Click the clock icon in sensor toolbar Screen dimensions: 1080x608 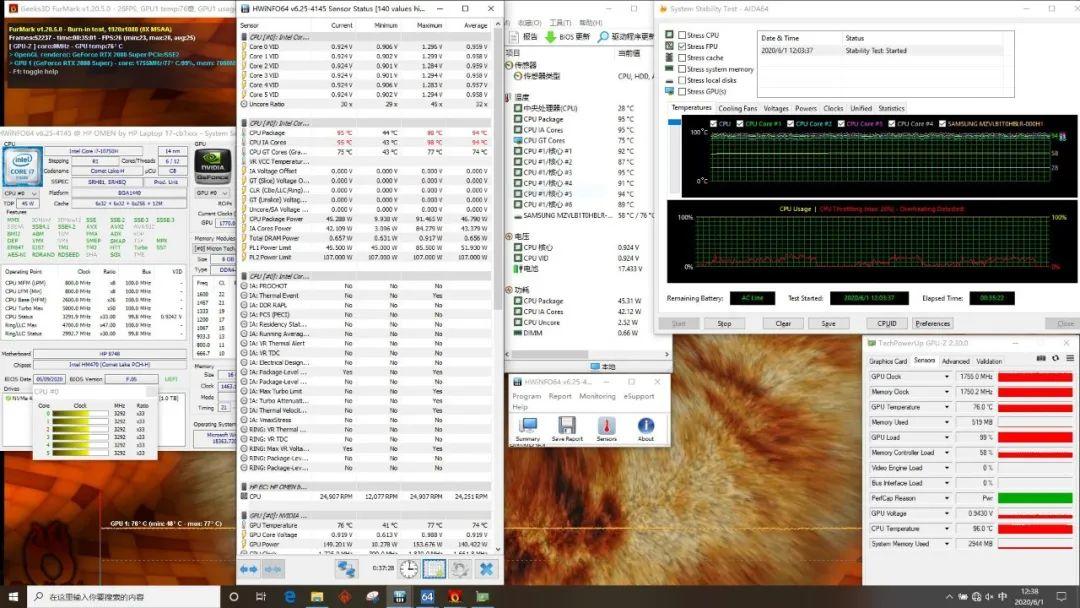pos(409,568)
